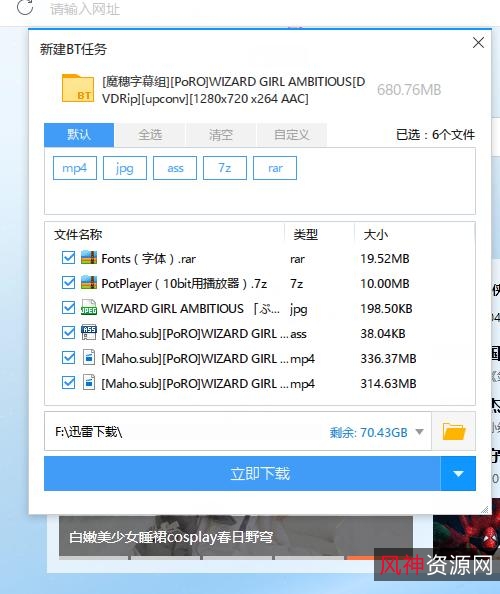Image resolution: width=500 pixels, height=594 pixels.
Task: Uncheck the Fonts rar file
Action: 69,258
